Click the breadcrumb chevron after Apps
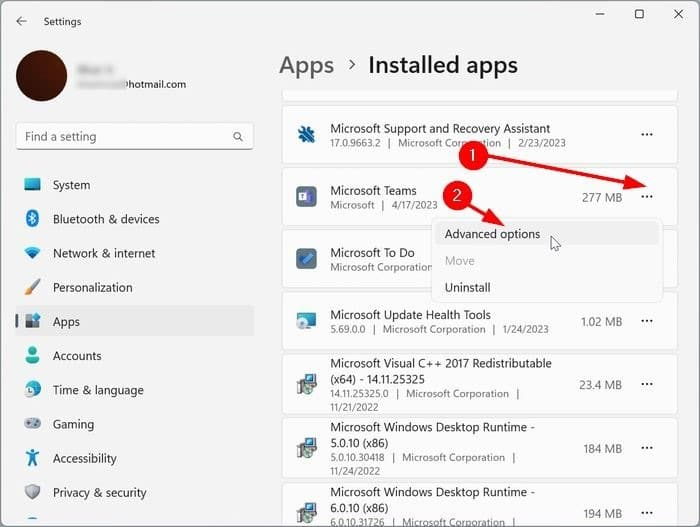The height and width of the screenshot is (527, 700). coord(352,65)
